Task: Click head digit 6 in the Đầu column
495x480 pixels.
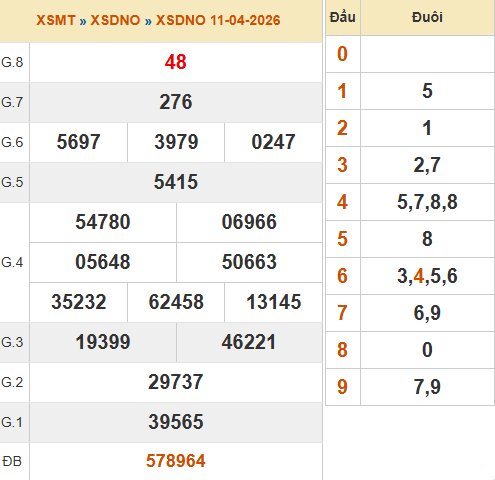Action: tap(342, 276)
